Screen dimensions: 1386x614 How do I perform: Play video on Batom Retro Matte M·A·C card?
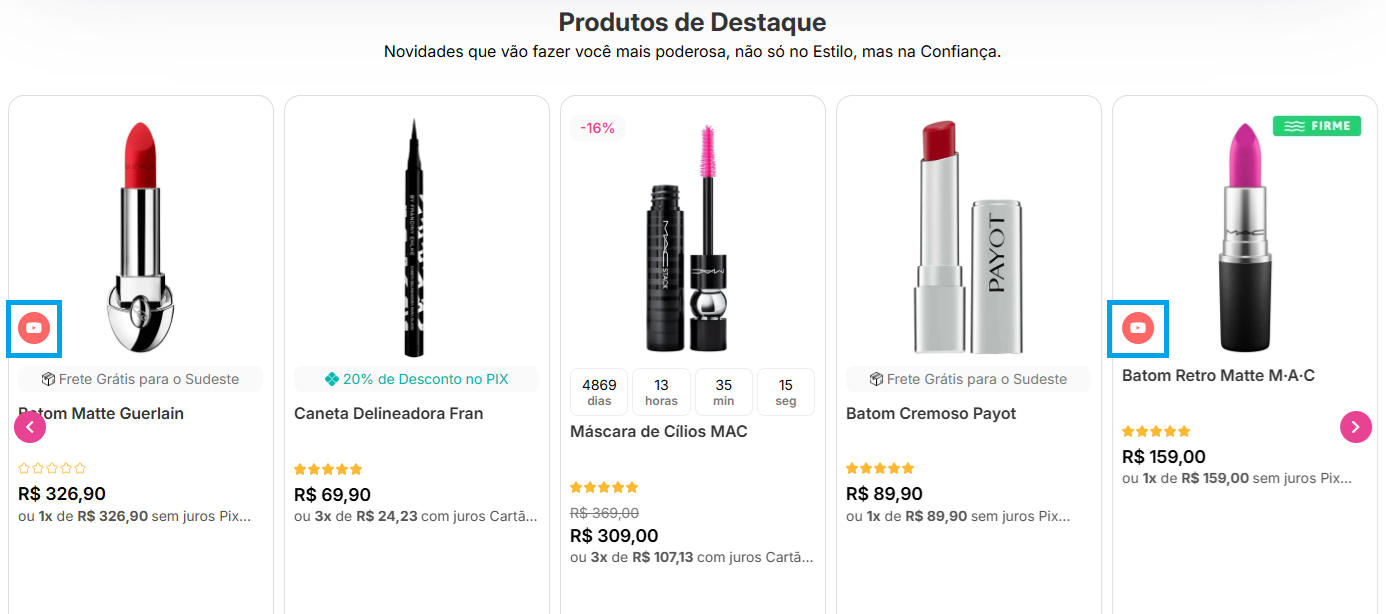[x=1138, y=328]
